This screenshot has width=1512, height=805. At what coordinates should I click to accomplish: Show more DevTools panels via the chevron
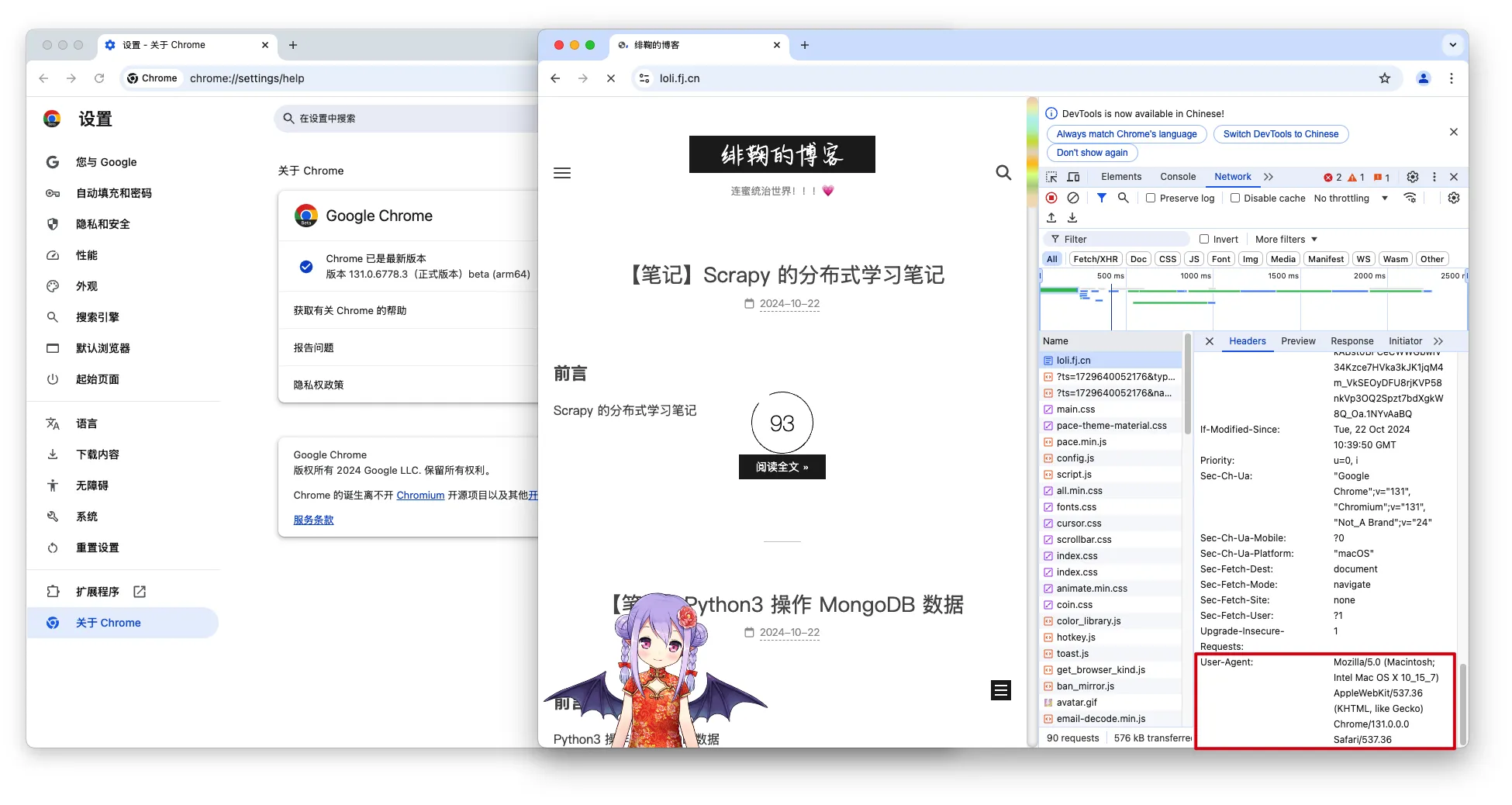pos(1269,177)
